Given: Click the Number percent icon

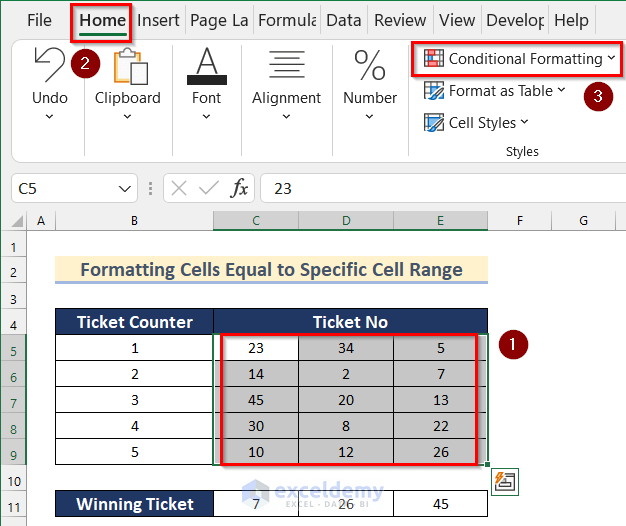Looking at the screenshot, I should pyautogui.click(x=370, y=67).
